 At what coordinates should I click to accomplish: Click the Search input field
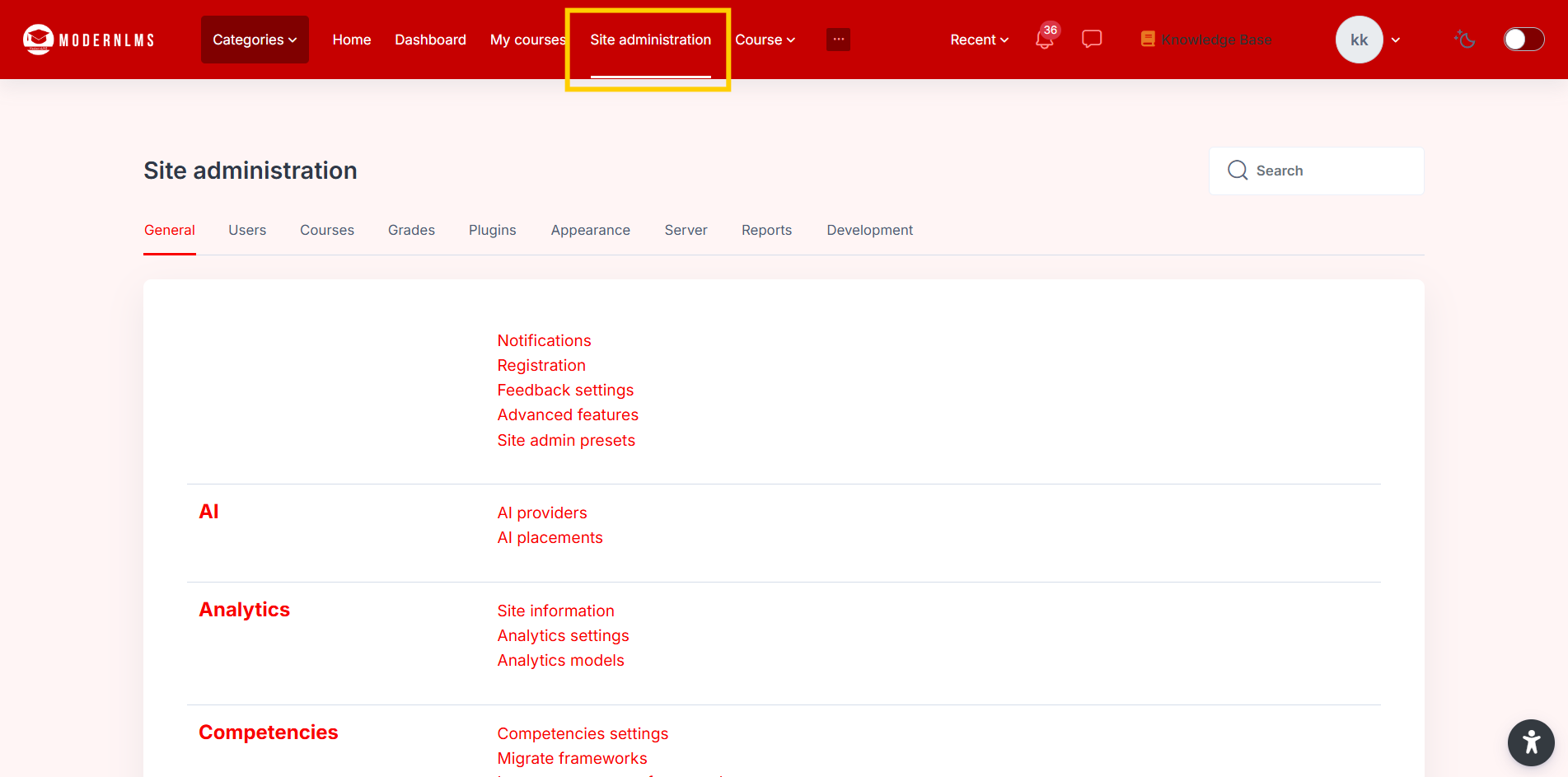click(1316, 171)
